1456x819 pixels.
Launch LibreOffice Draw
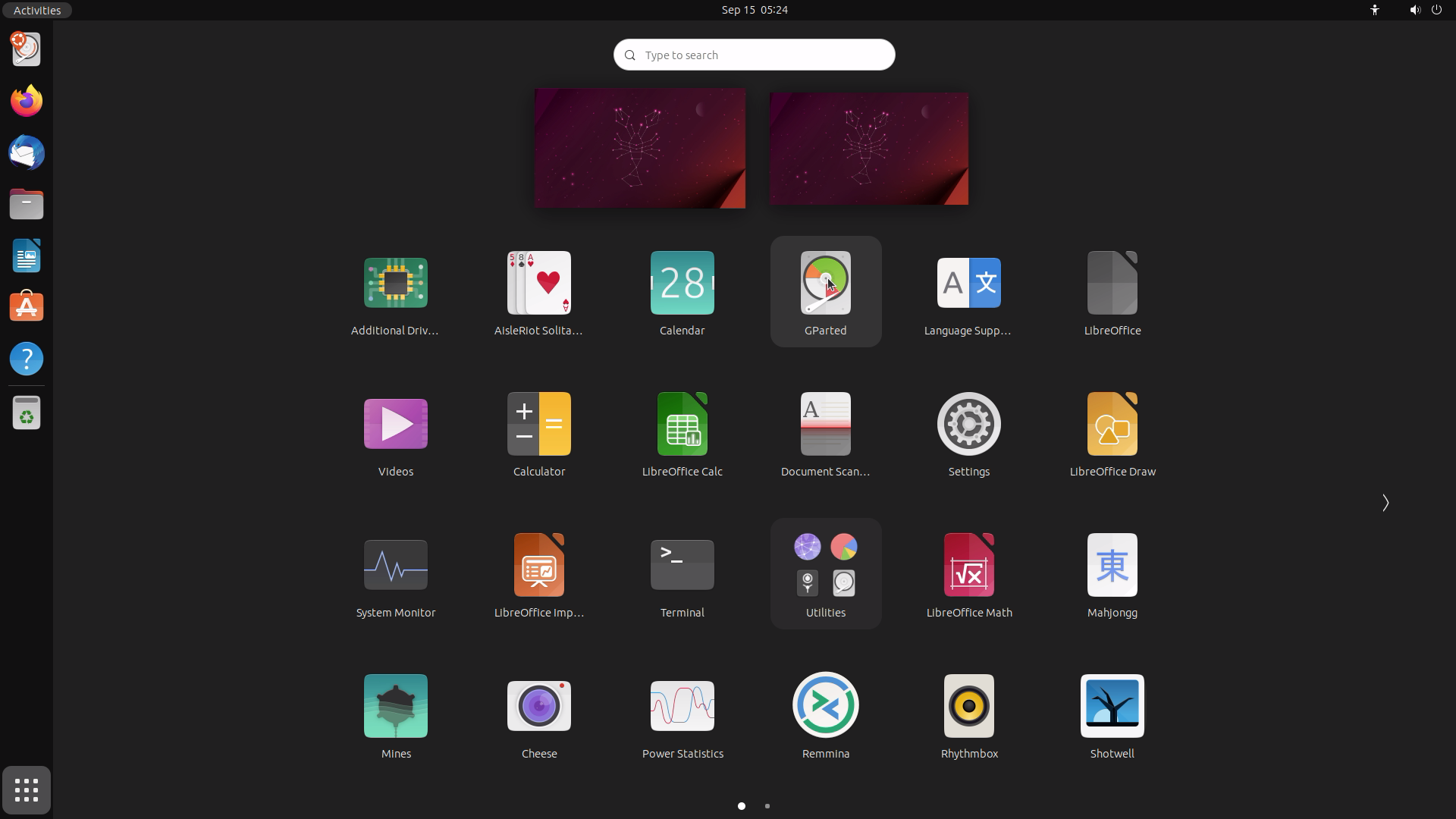coord(1112,433)
